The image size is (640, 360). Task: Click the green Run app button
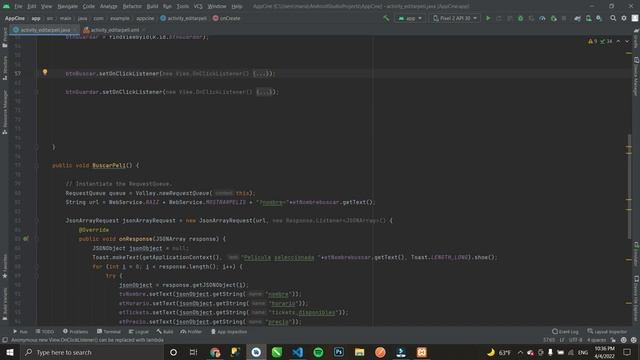point(488,18)
